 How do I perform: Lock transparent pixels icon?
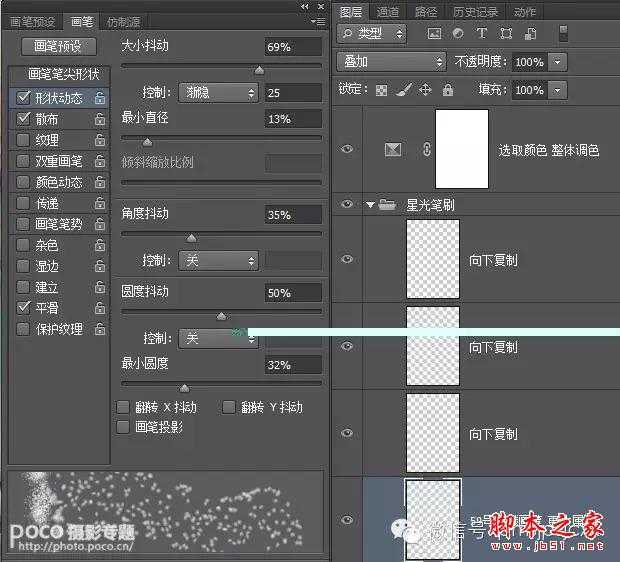tap(381, 91)
